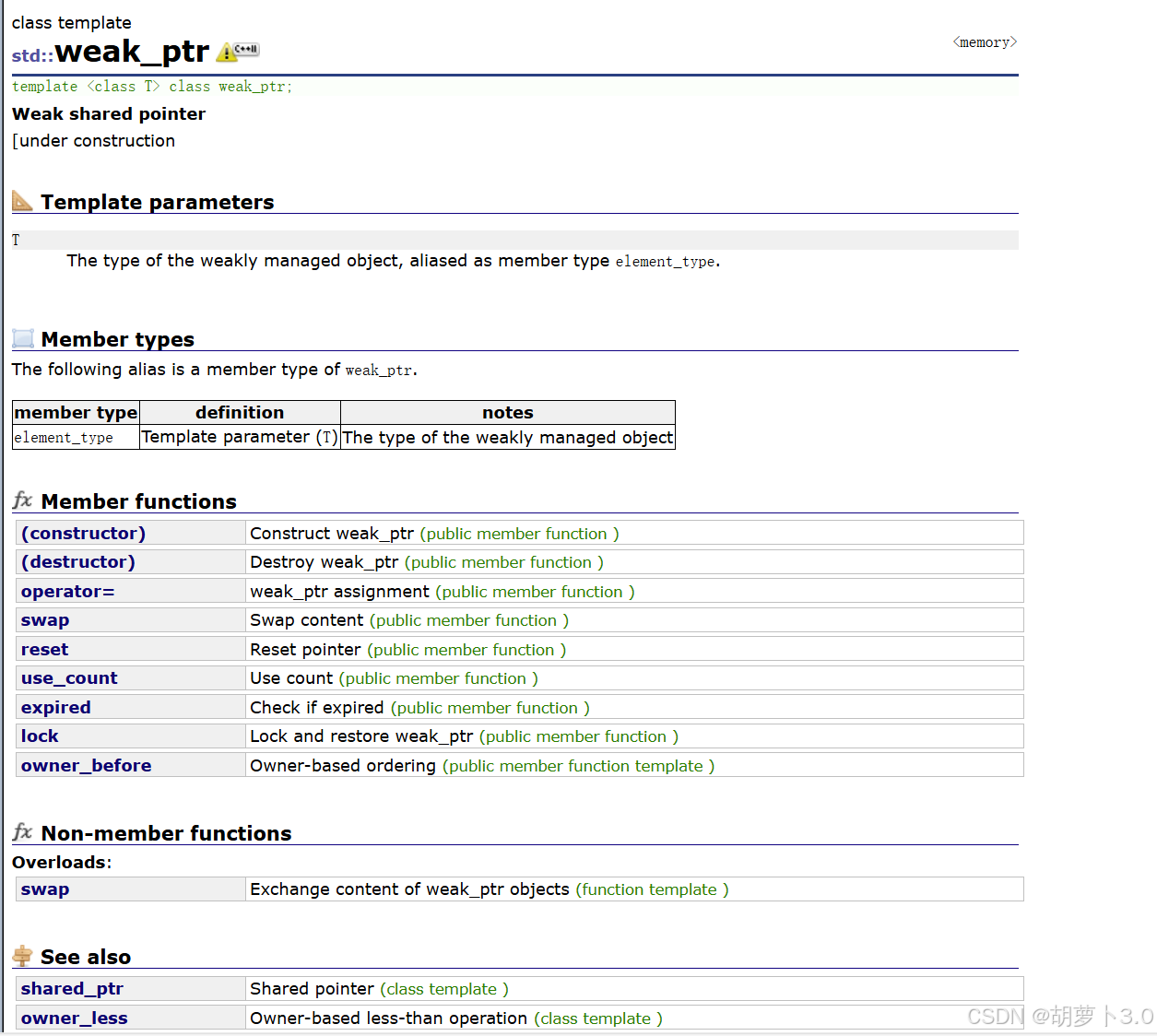Open the shared_ptr See also link

72,988
